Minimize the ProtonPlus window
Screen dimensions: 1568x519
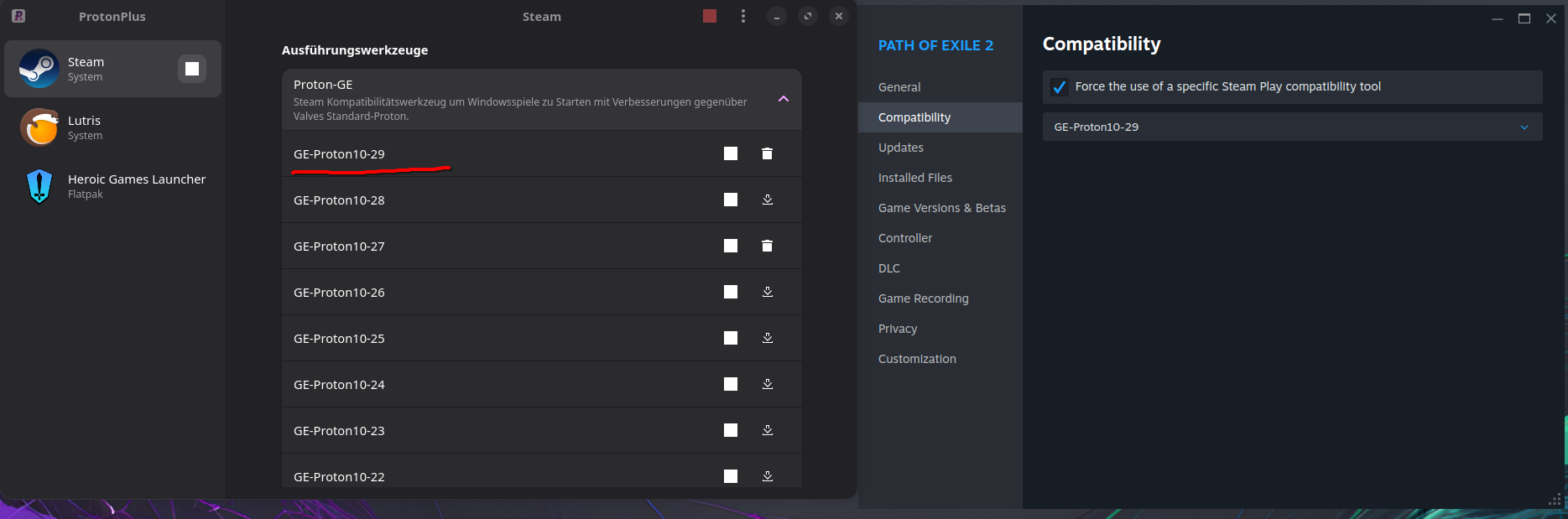pyautogui.click(x=777, y=16)
